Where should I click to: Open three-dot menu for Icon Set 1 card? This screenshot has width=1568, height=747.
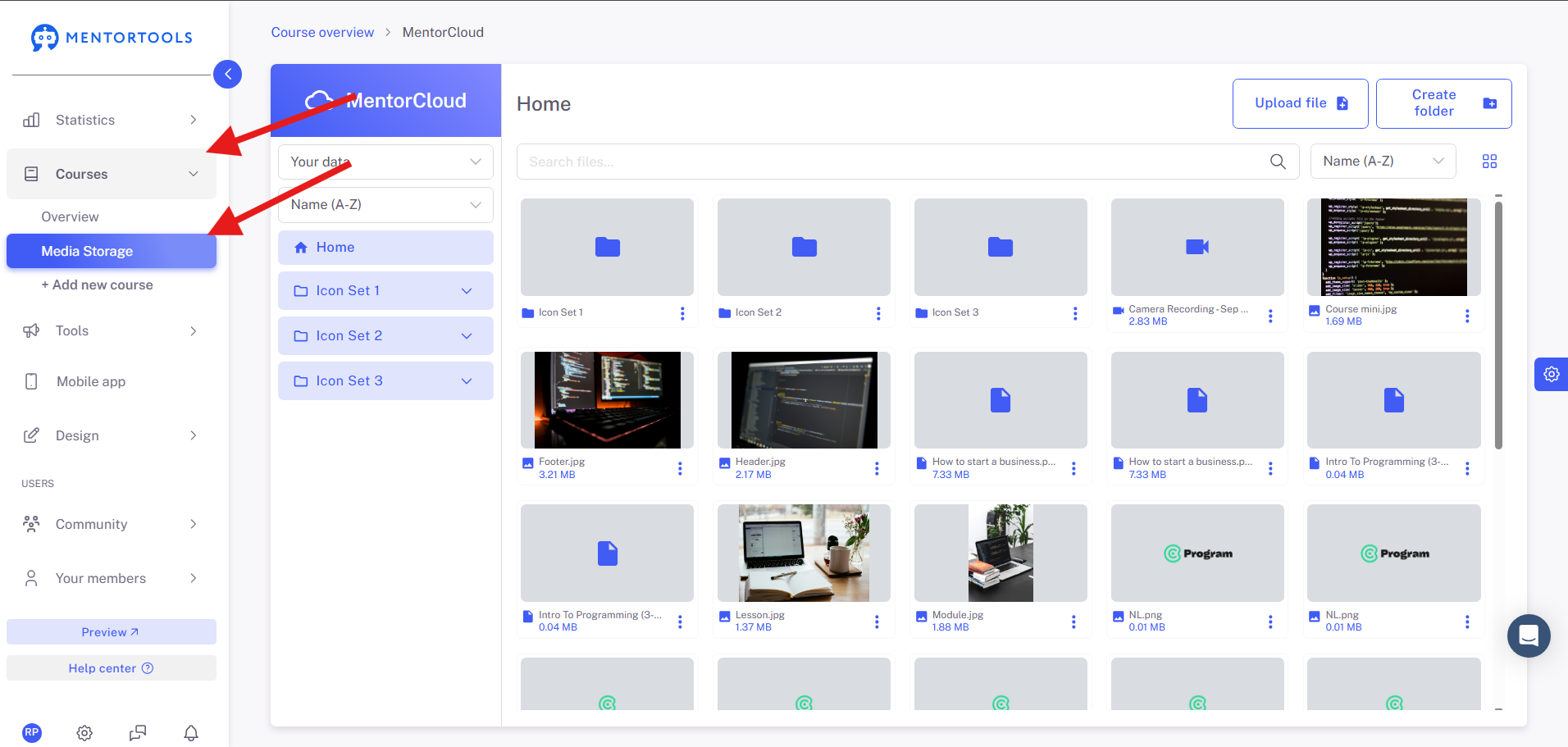click(x=682, y=313)
